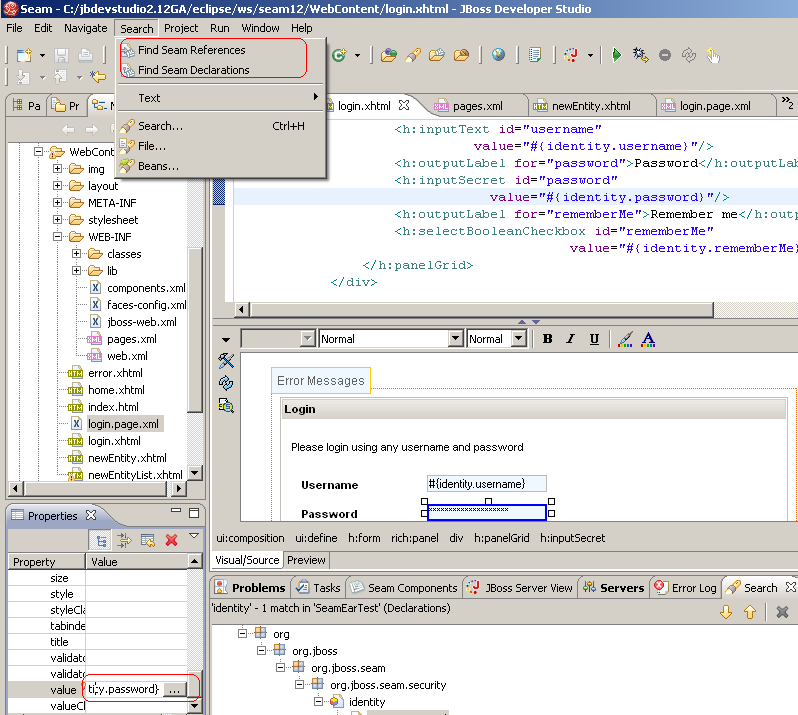Click the Save icon in main toolbar
The height and width of the screenshot is (715, 798).
click(x=62, y=55)
